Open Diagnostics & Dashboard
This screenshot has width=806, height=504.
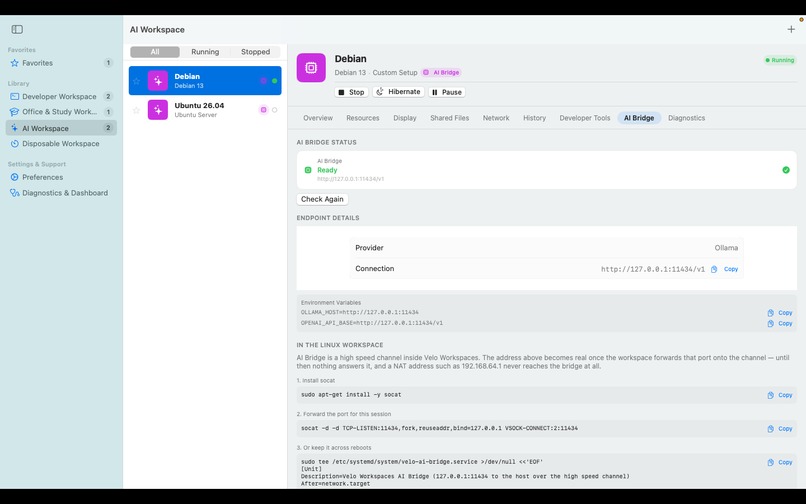[61, 193]
